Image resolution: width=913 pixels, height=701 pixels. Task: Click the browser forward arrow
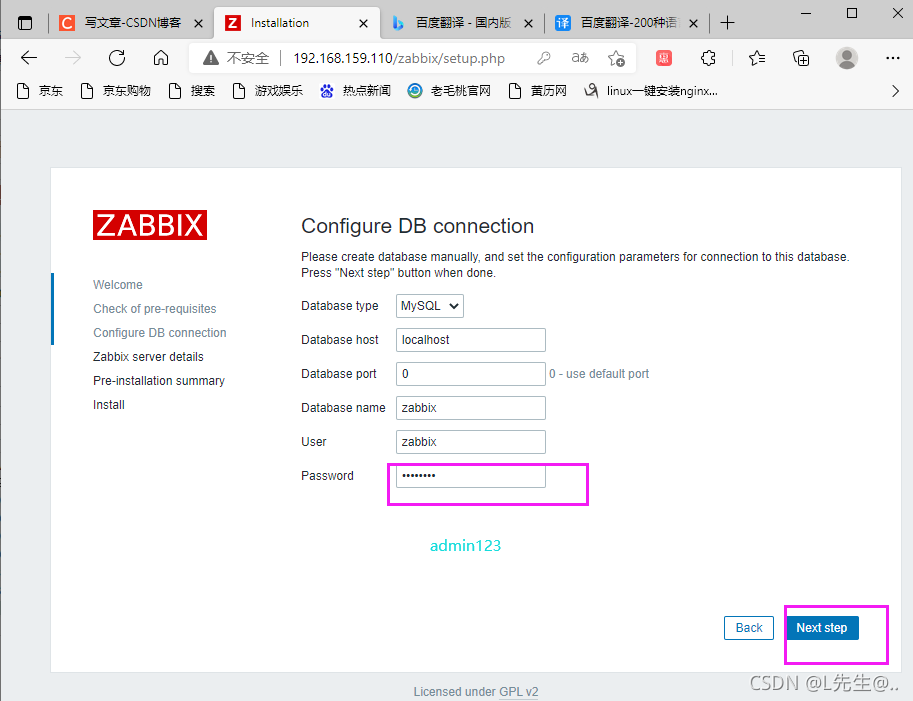coord(73,58)
